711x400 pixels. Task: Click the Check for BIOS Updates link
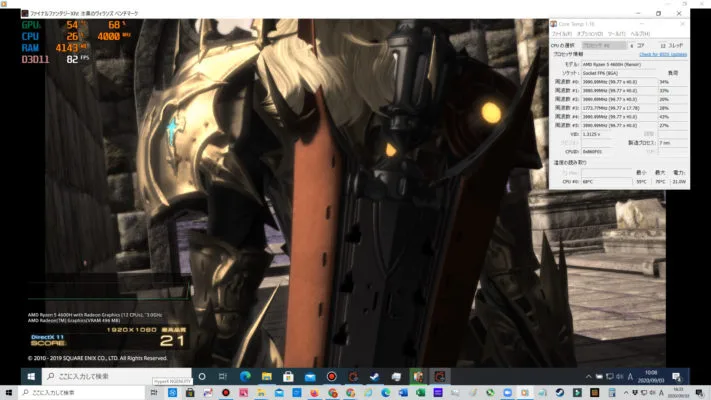[663, 54]
